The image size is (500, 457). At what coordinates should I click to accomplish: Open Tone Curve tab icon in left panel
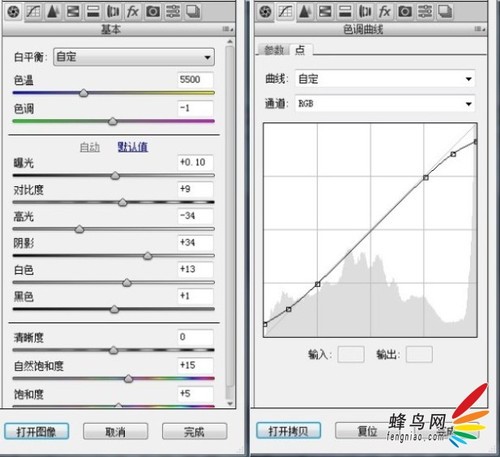(x=33, y=12)
